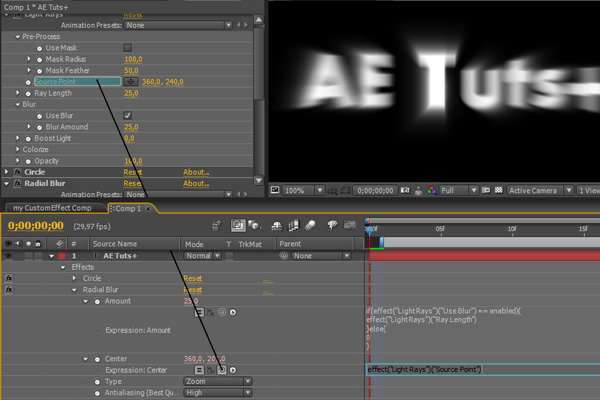This screenshot has width=600, height=400.
Task: Enable frame blending icon in timeline toolbar
Action: 293,225
